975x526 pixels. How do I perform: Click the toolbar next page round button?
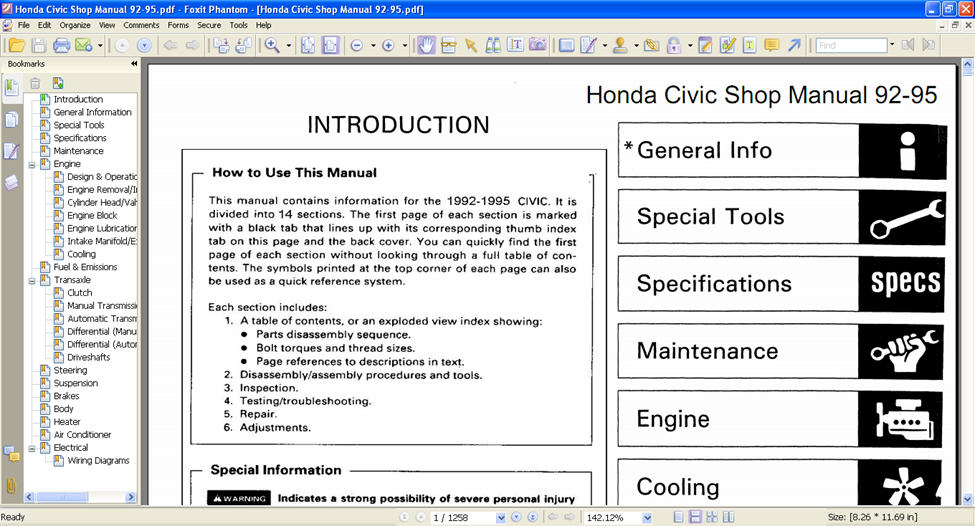(144, 45)
